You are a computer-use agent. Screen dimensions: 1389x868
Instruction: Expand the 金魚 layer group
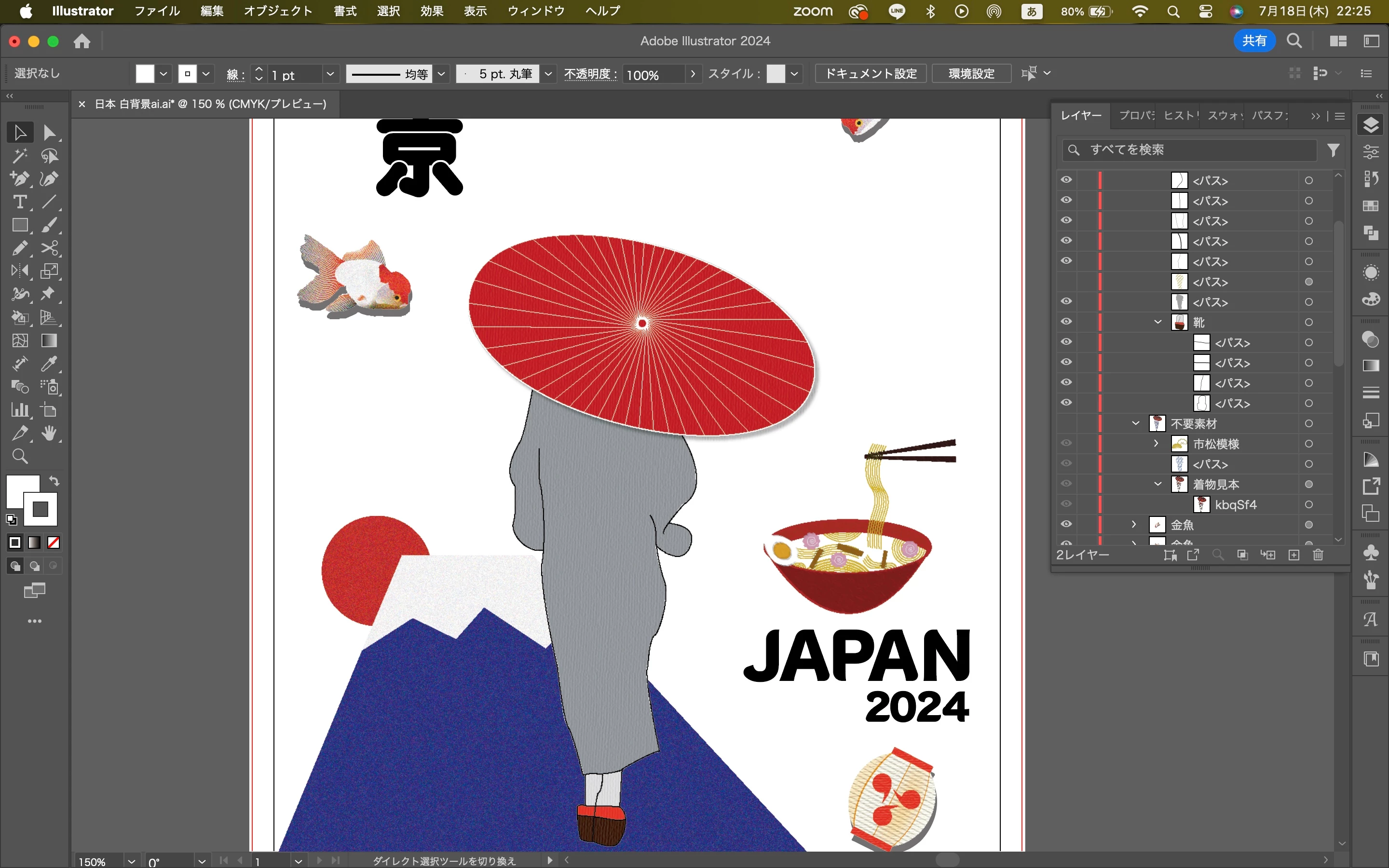click(1133, 524)
